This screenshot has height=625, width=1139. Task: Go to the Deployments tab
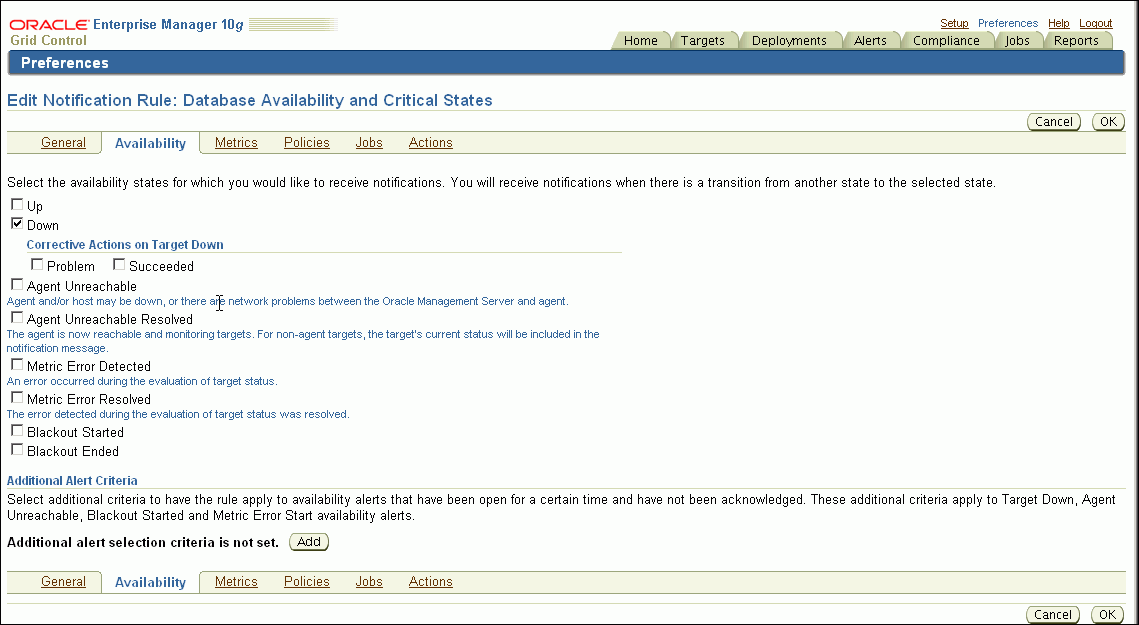coord(789,41)
